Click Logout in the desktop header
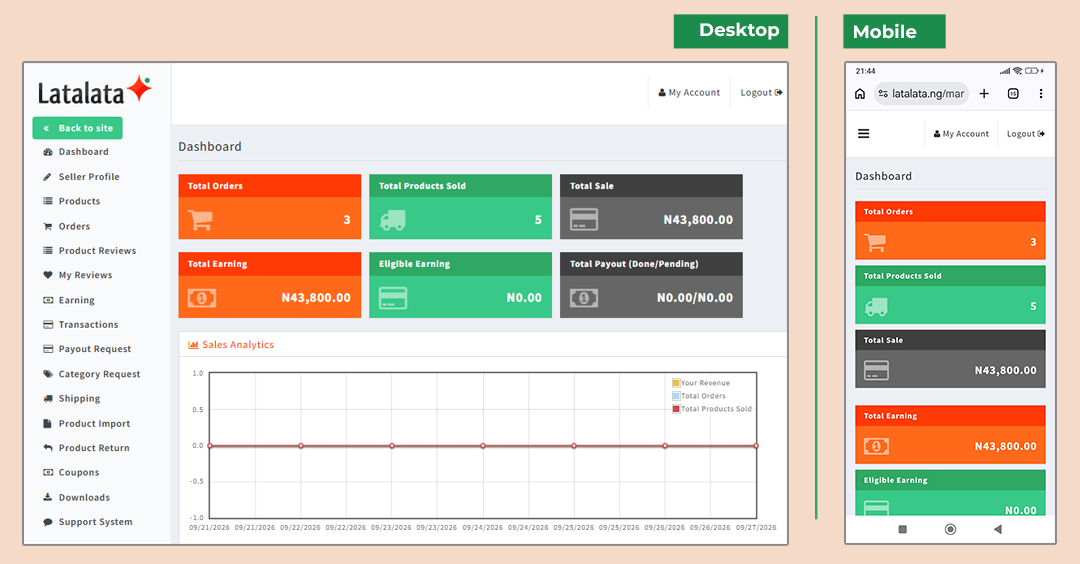1080x564 pixels. [761, 92]
